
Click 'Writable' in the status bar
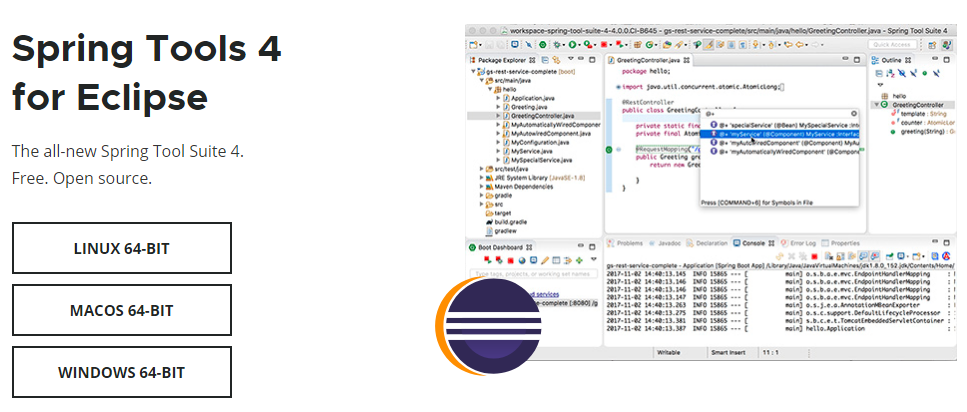click(669, 352)
